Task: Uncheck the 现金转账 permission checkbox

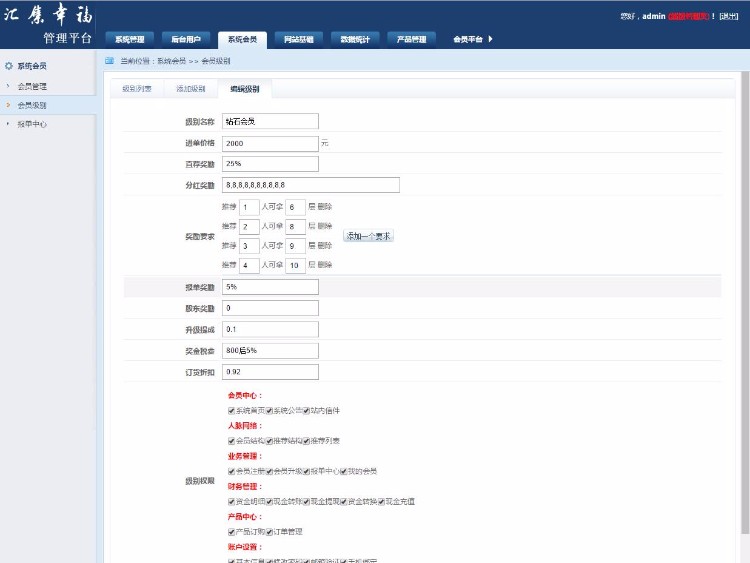Action: click(x=269, y=502)
